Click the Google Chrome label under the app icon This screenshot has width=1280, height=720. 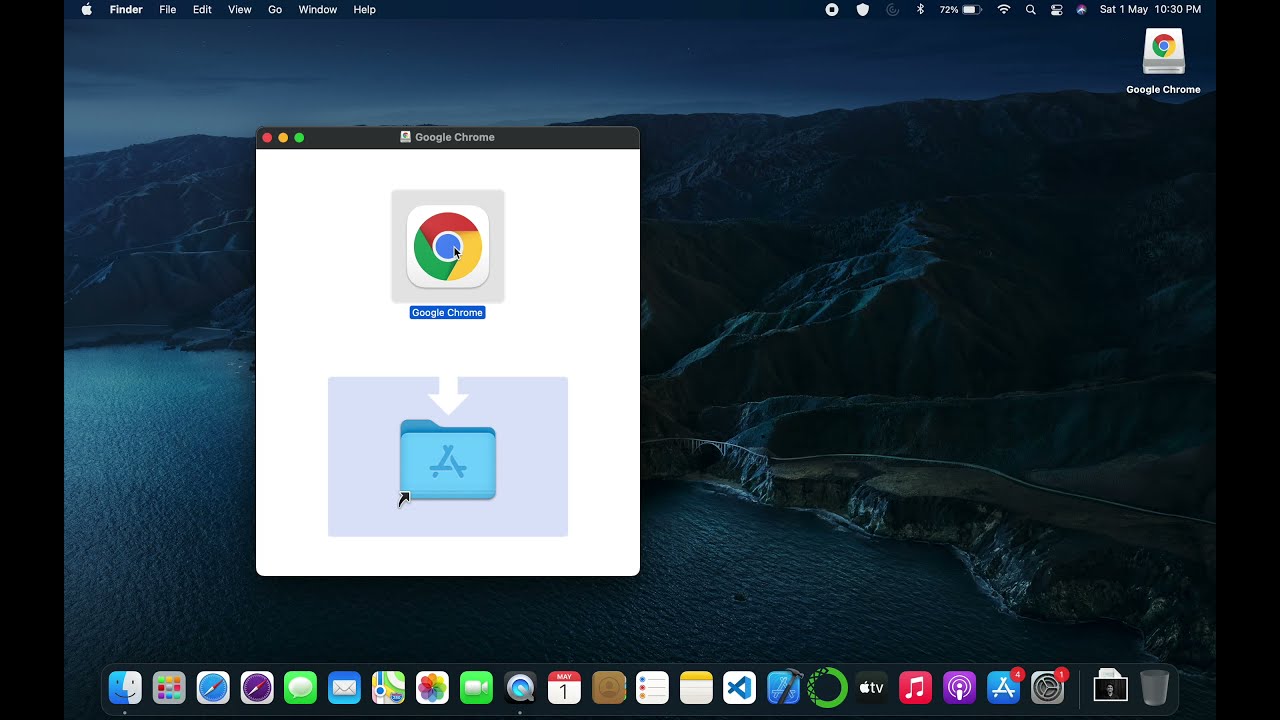pos(447,313)
